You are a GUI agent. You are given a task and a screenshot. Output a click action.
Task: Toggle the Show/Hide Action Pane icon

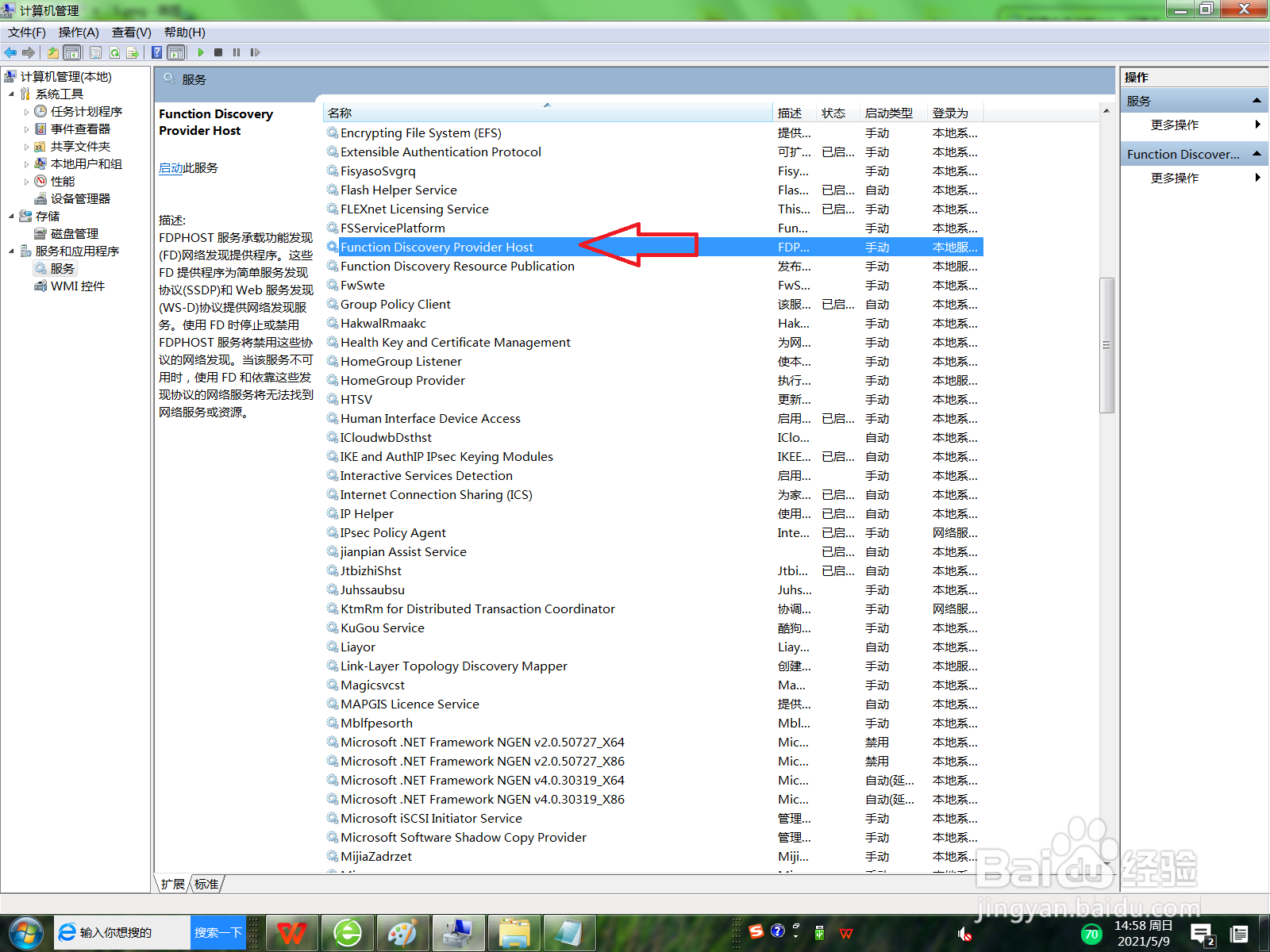coord(176,52)
